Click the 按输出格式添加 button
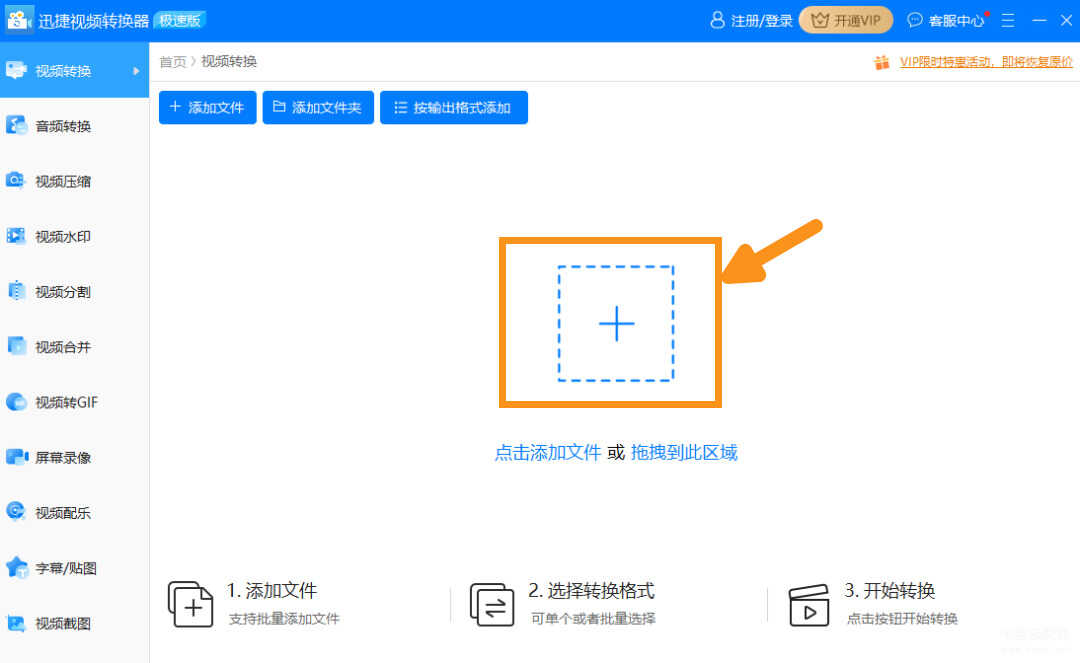The width and height of the screenshot is (1080, 663). [454, 107]
